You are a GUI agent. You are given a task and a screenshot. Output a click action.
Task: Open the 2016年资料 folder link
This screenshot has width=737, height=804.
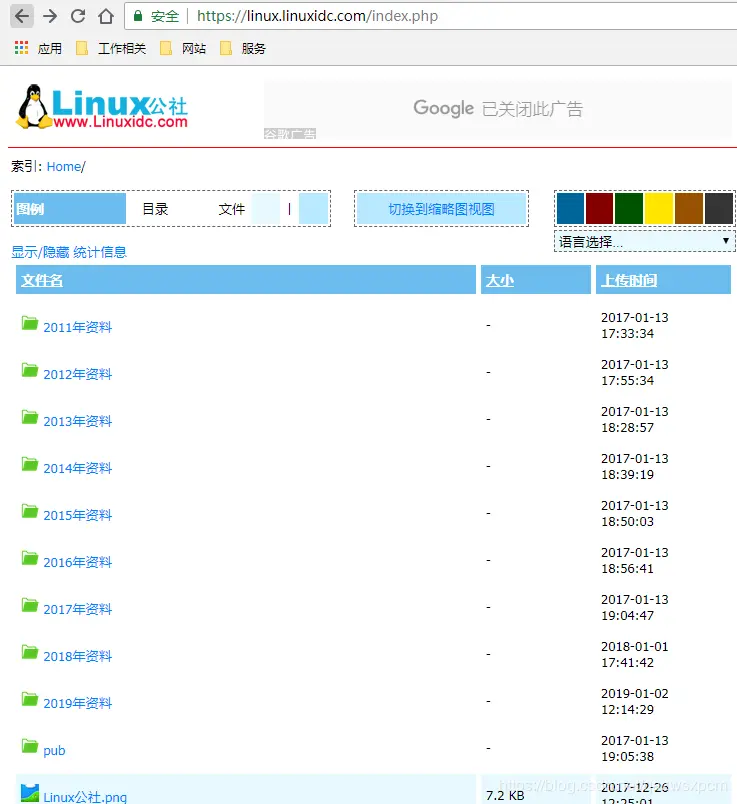coord(77,562)
